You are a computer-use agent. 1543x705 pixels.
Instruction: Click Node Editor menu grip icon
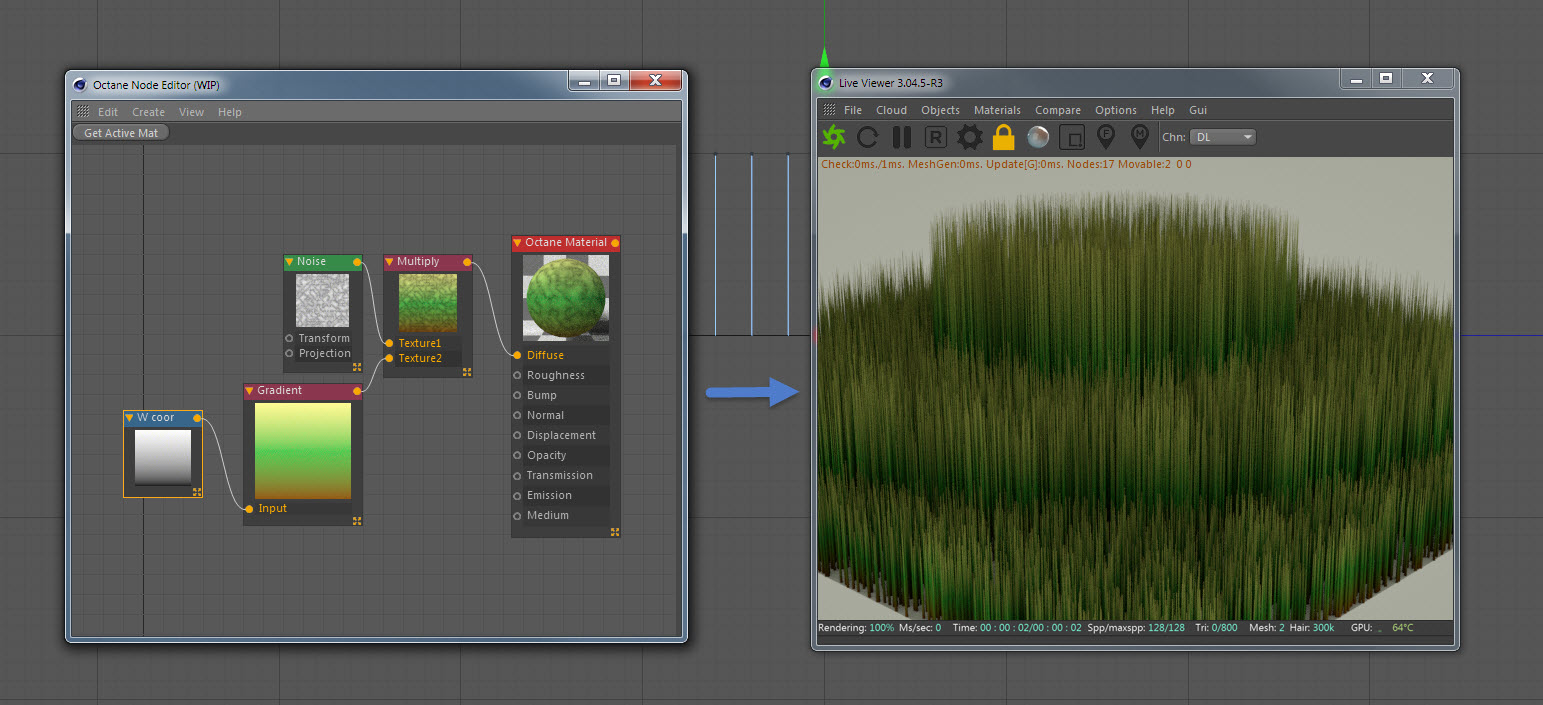[83, 112]
